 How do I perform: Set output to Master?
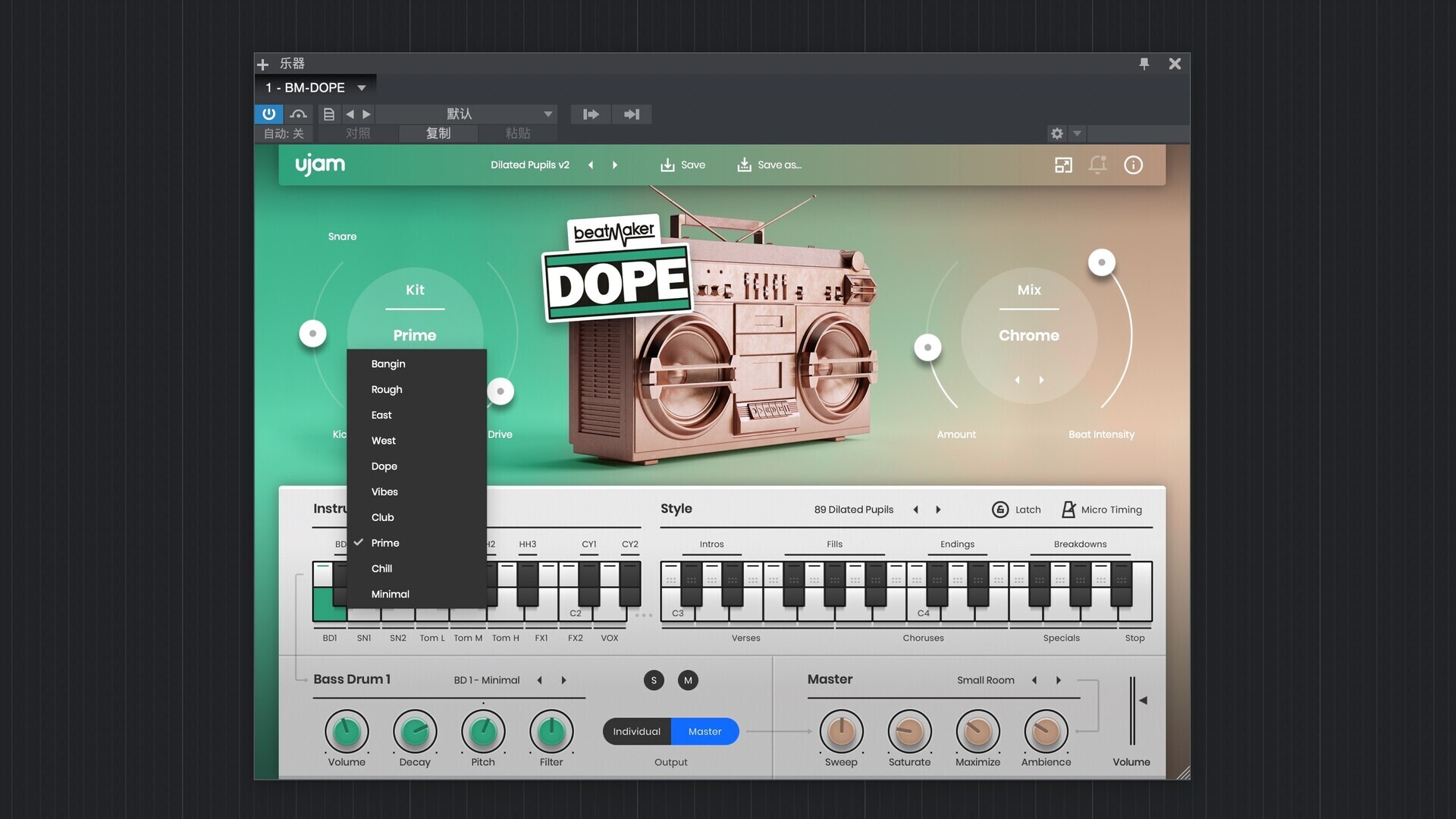[705, 732]
